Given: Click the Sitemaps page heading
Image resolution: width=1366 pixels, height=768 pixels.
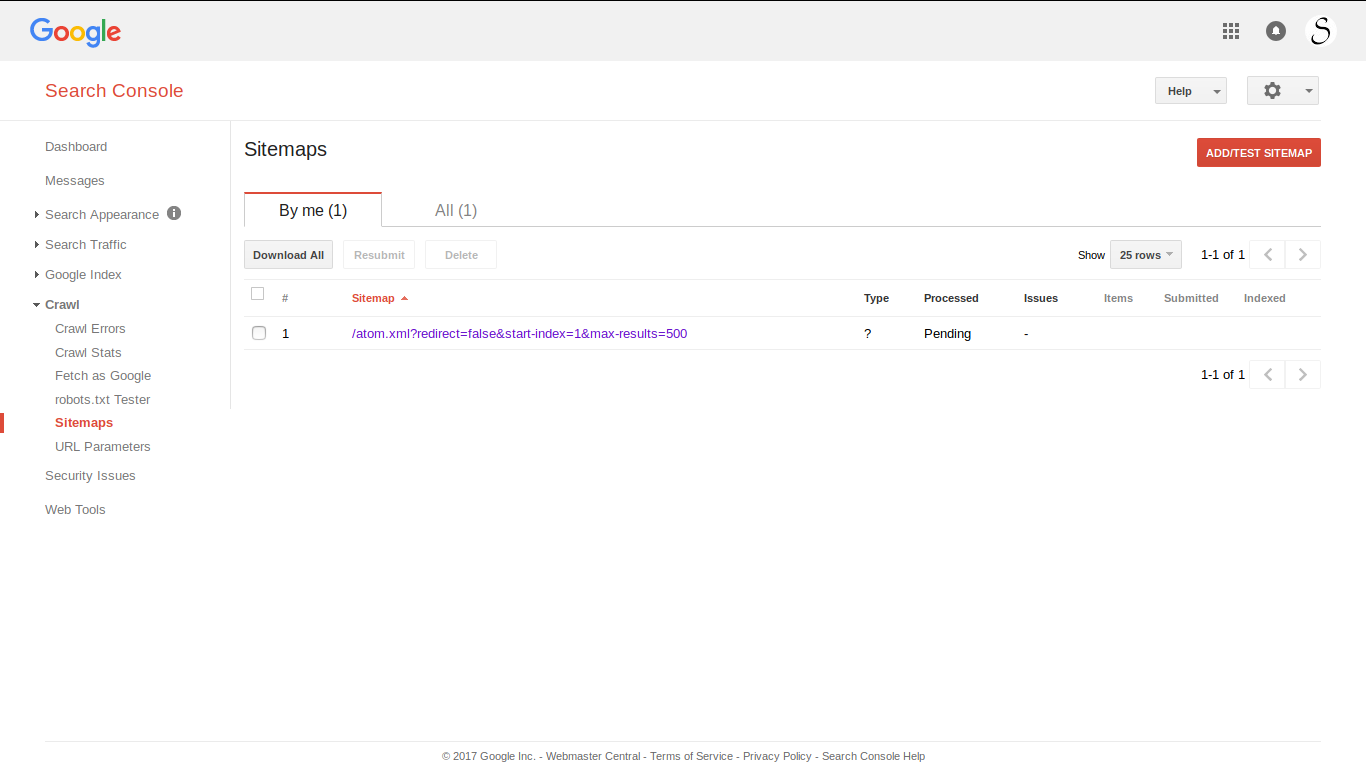Looking at the screenshot, I should coord(285,149).
